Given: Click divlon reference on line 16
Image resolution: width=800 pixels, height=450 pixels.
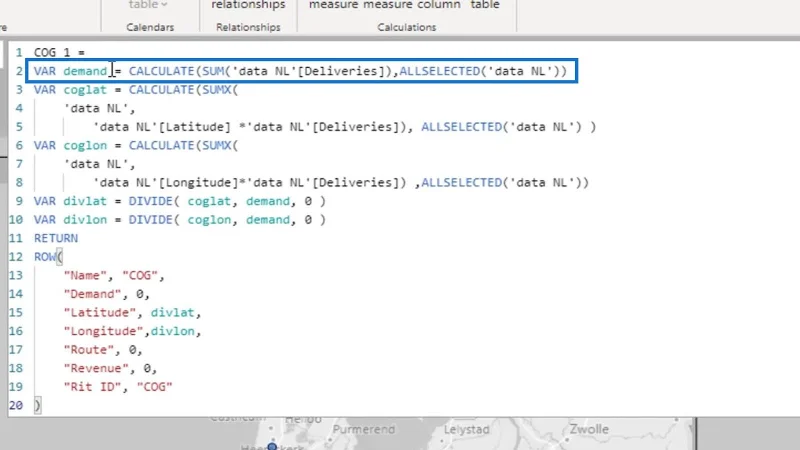Looking at the screenshot, I should tap(172, 331).
